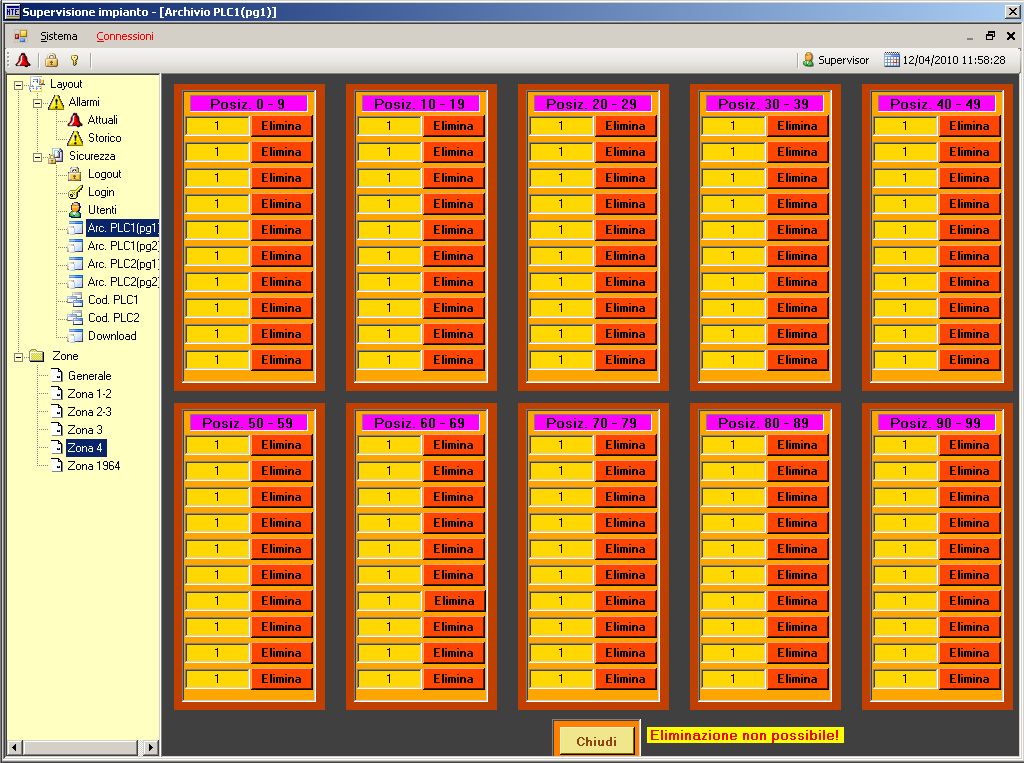The width and height of the screenshot is (1024, 763).
Task: Open the Connessioni menu
Action: click(125, 36)
